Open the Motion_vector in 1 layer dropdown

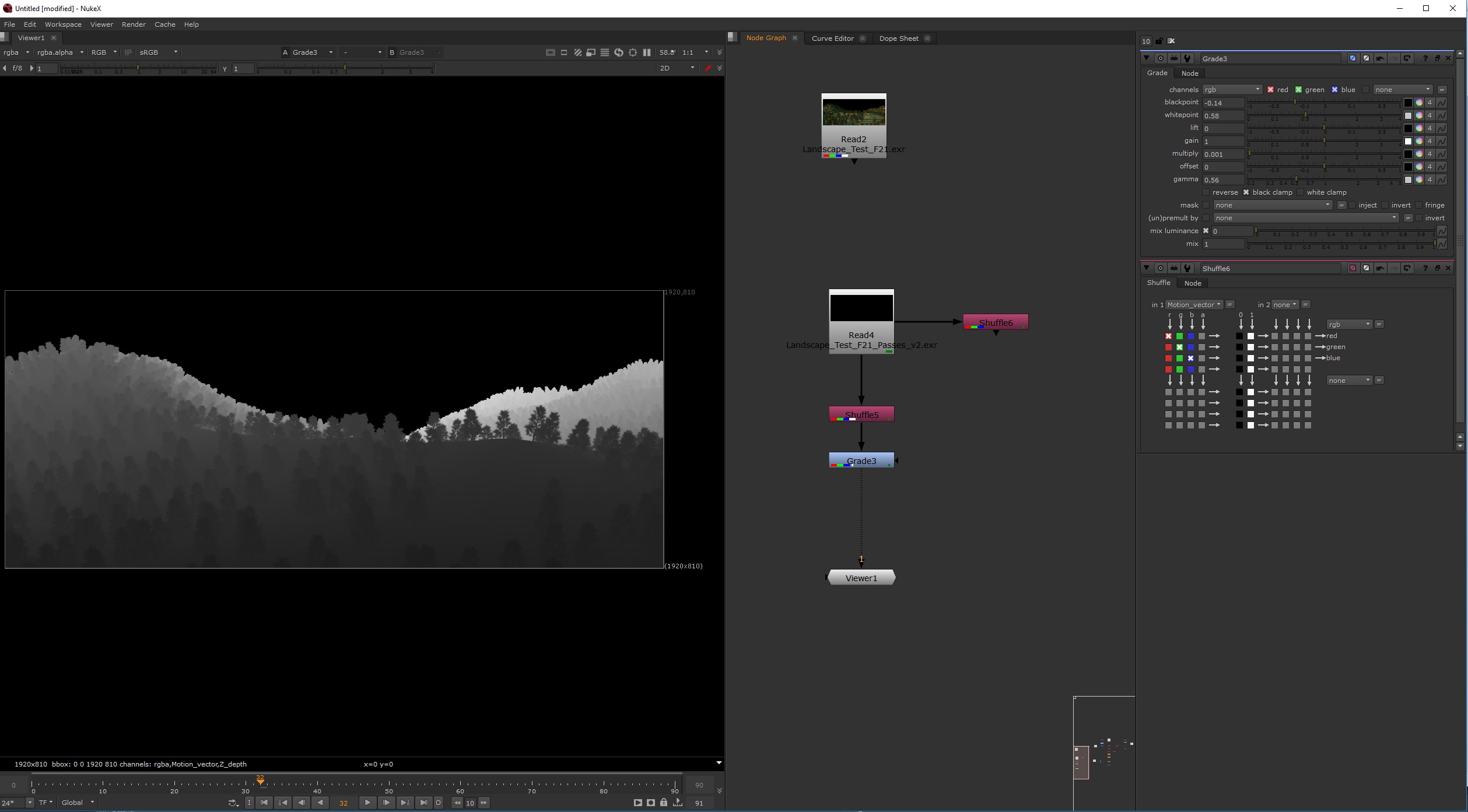pyautogui.click(x=1193, y=305)
